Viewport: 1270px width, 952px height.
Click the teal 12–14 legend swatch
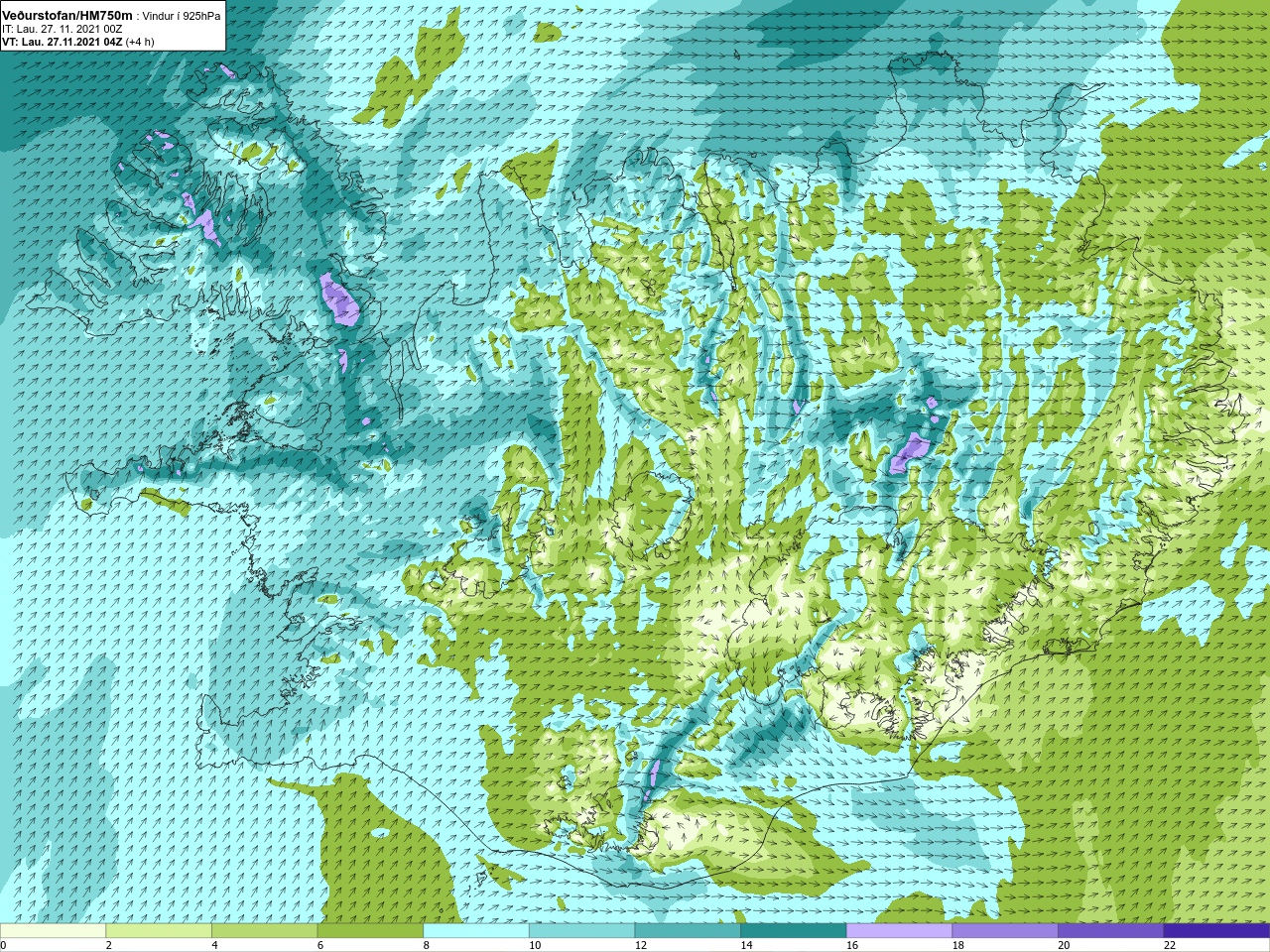click(x=688, y=931)
